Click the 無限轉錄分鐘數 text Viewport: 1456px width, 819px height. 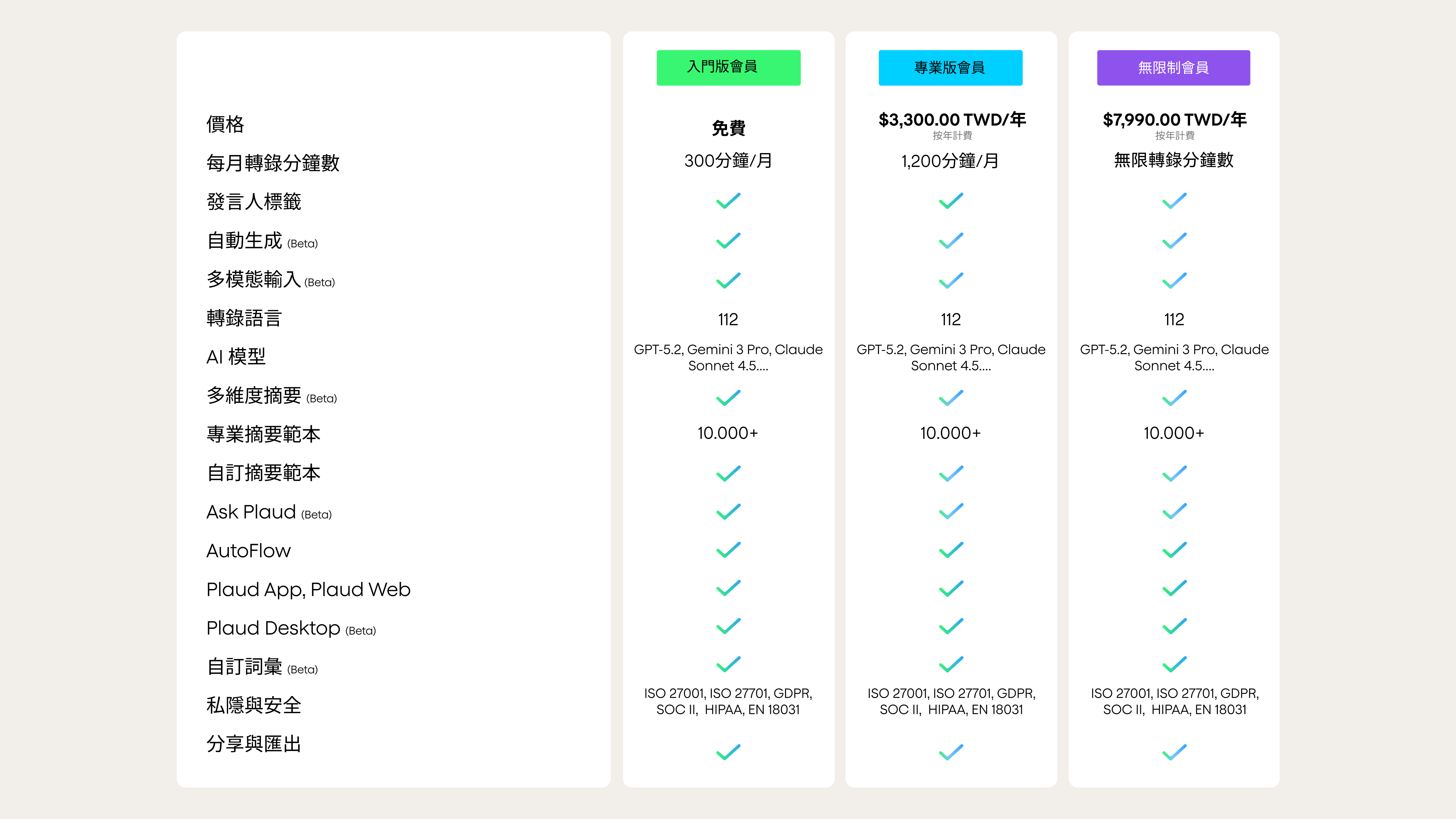pos(1174,160)
